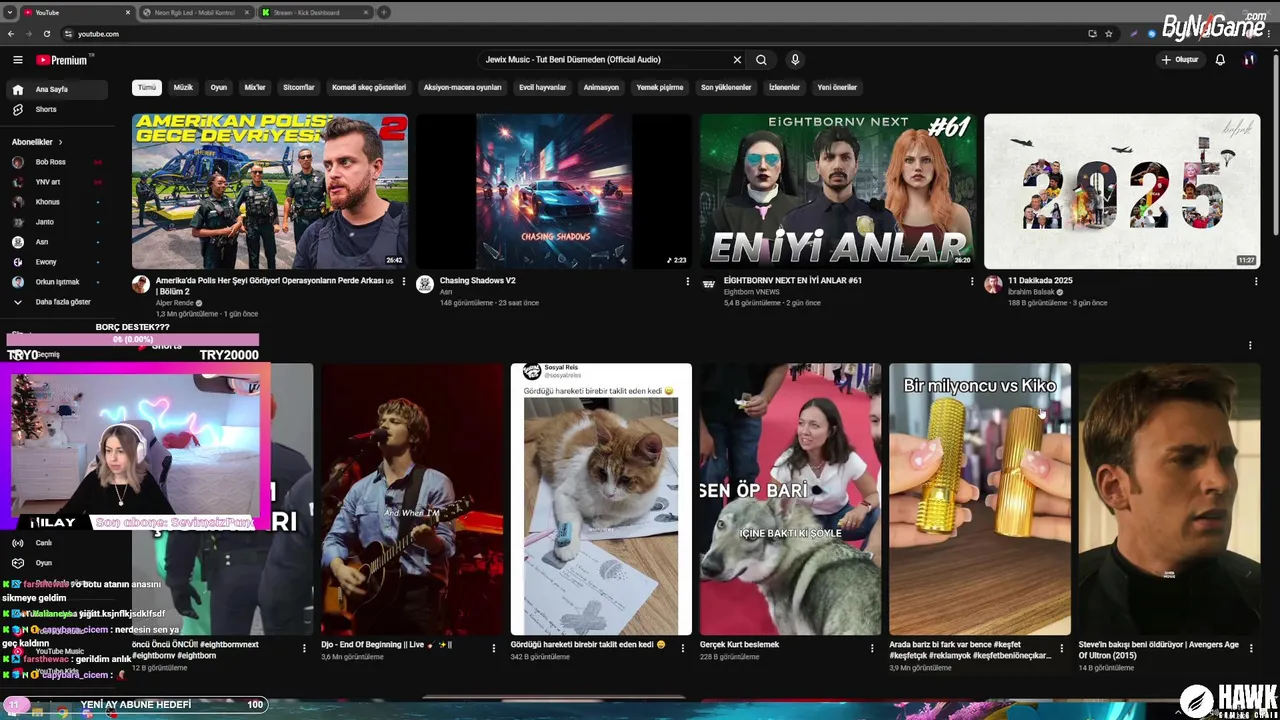Viewport: 1280px width, 720px height.
Task: Select the Mix'ler filter chip
Action: click(x=255, y=87)
